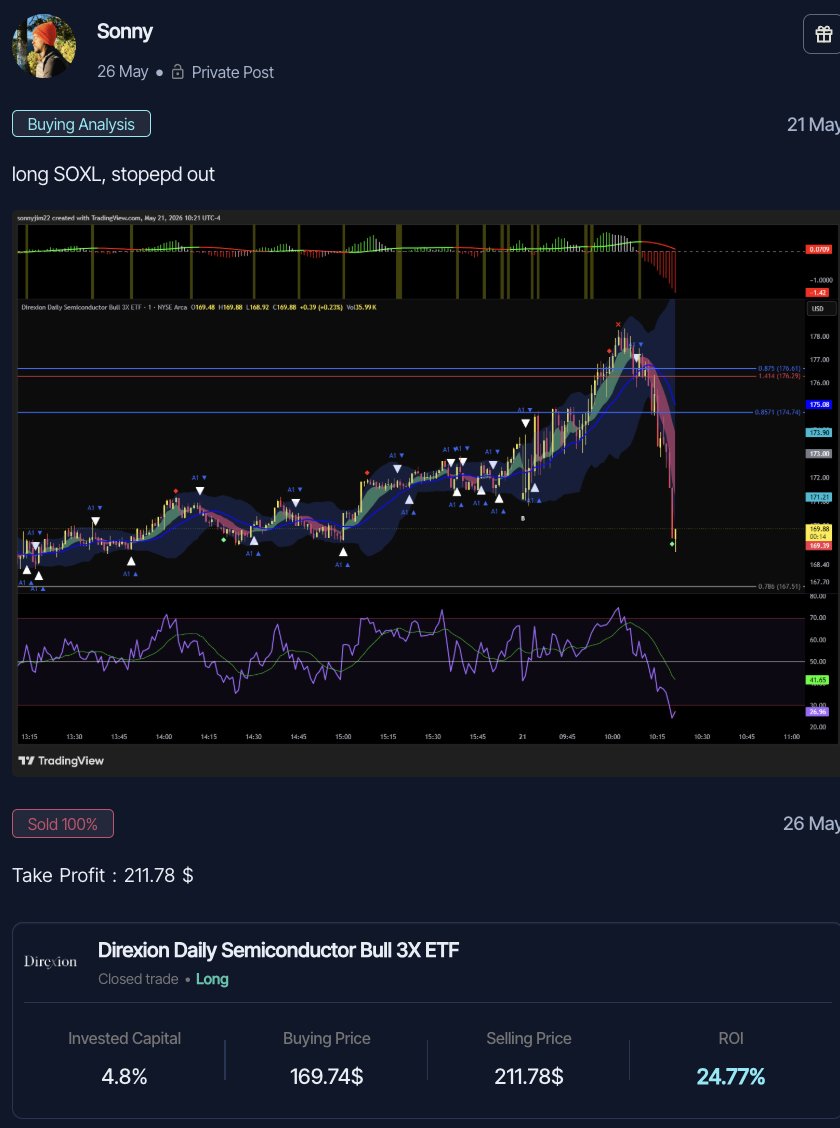Viewport: 840px width, 1128px height.
Task: Select the 'Closed trade' status text
Action: click(138, 979)
